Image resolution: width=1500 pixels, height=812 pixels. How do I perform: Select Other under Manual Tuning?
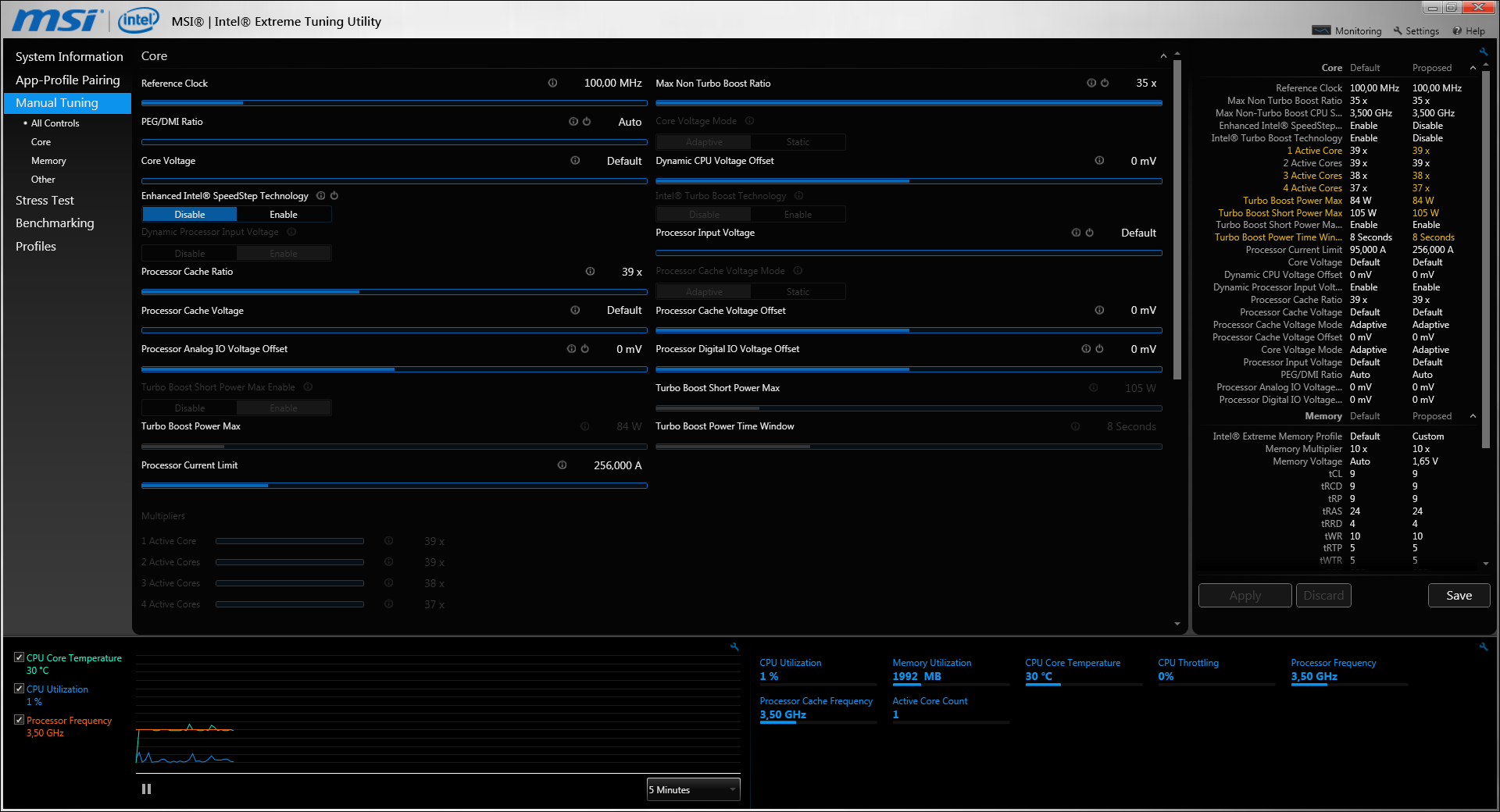click(43, 180)
